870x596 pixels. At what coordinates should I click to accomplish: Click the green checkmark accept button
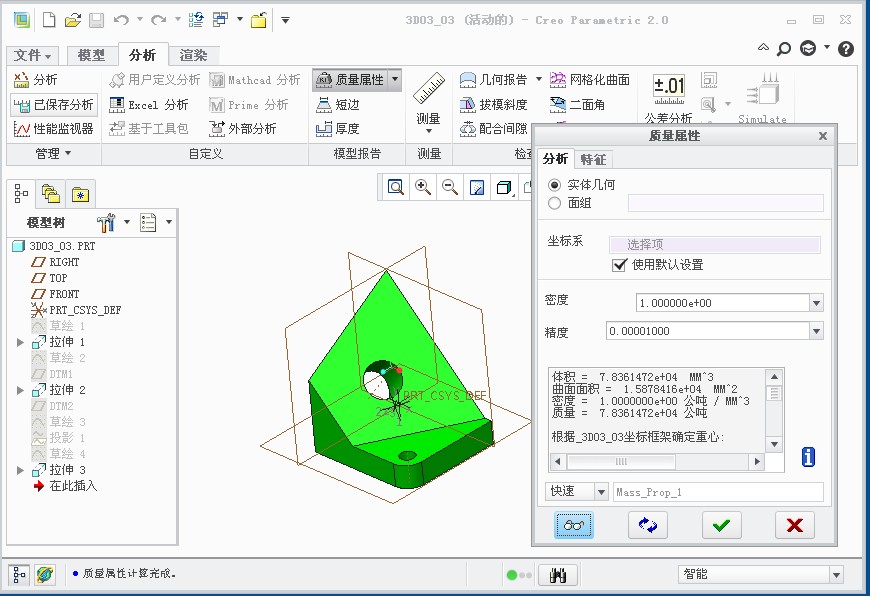point(721,525)
